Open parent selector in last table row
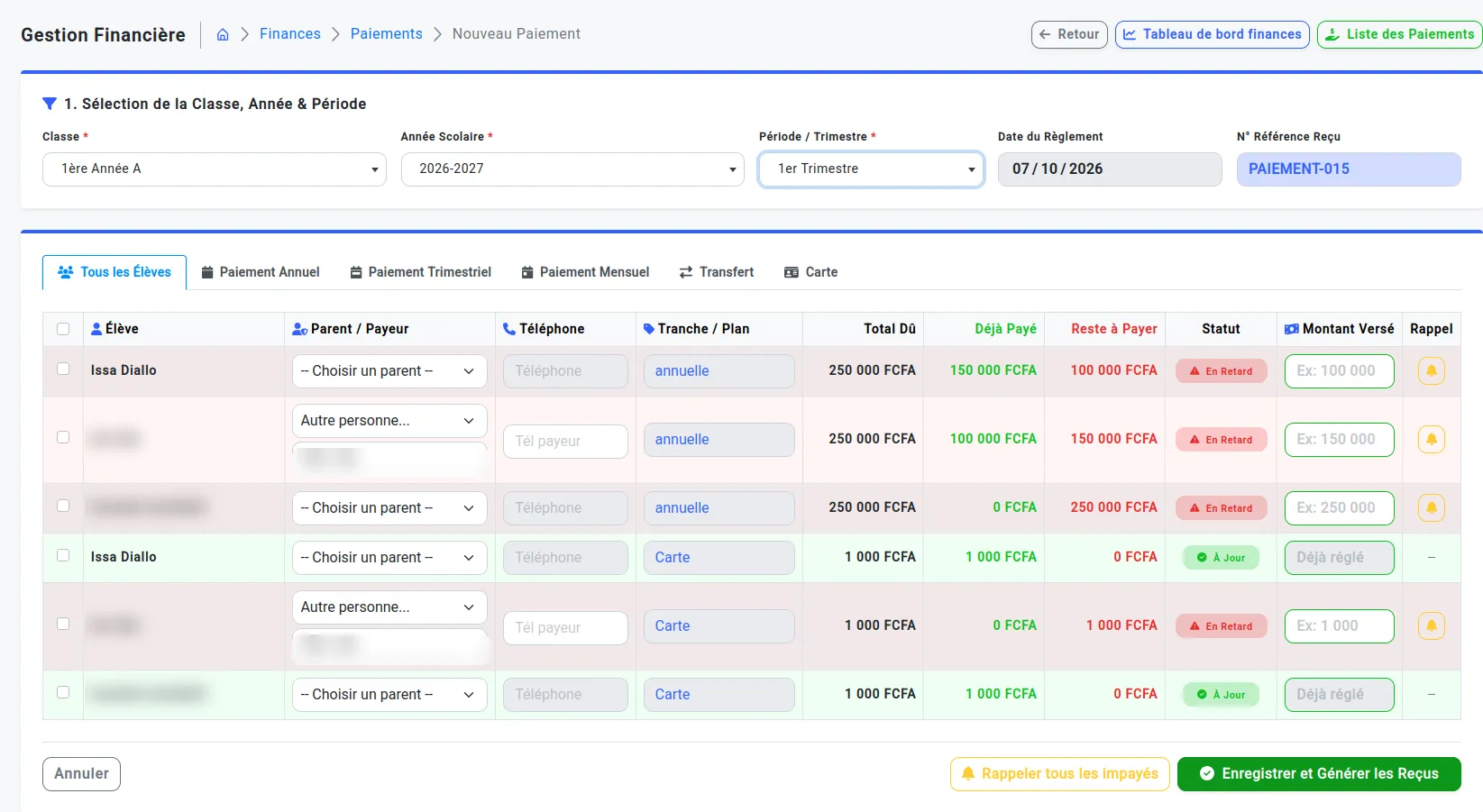The image size is (1483, 812). coord(389,695)
